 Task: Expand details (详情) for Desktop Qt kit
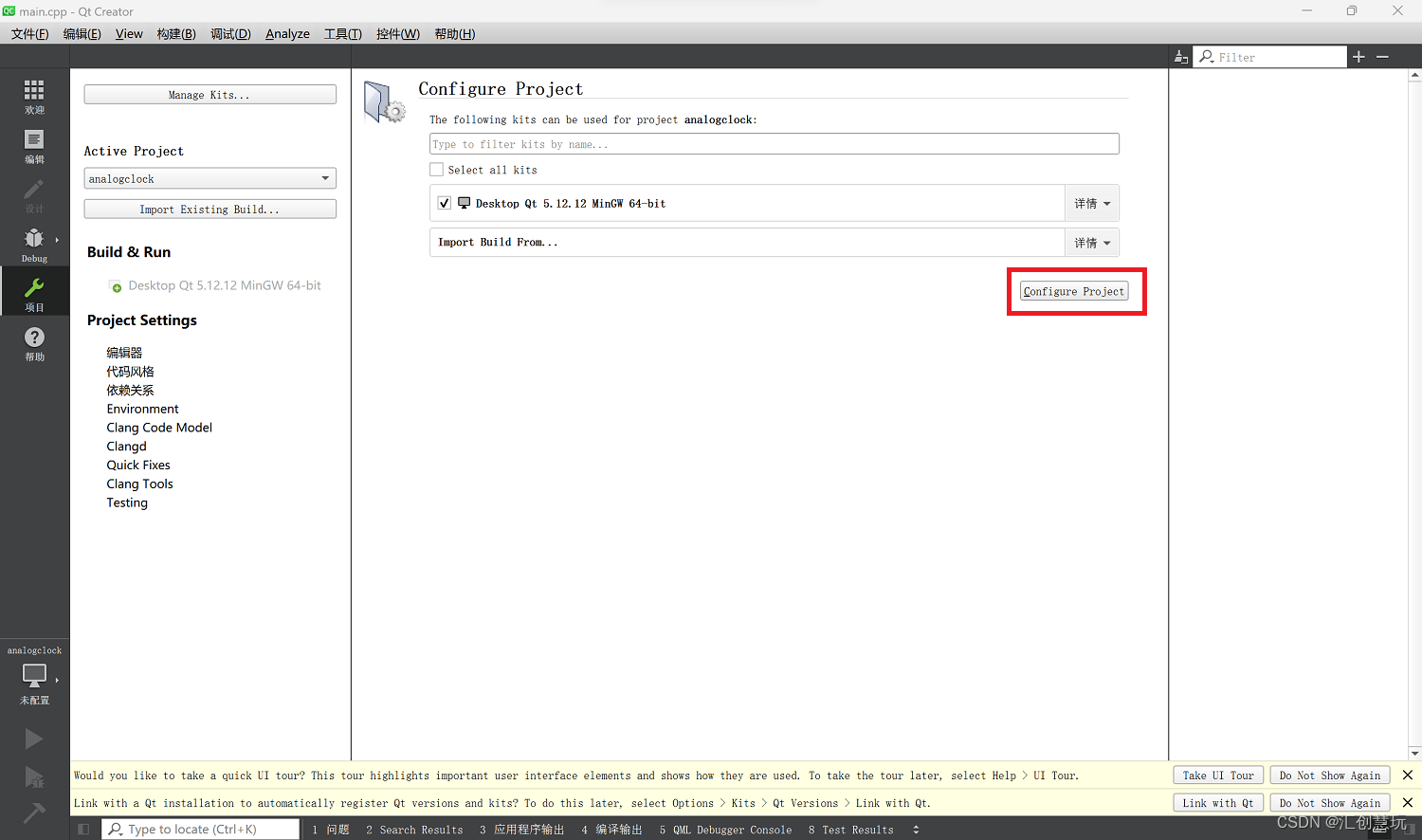[1092, 204]
